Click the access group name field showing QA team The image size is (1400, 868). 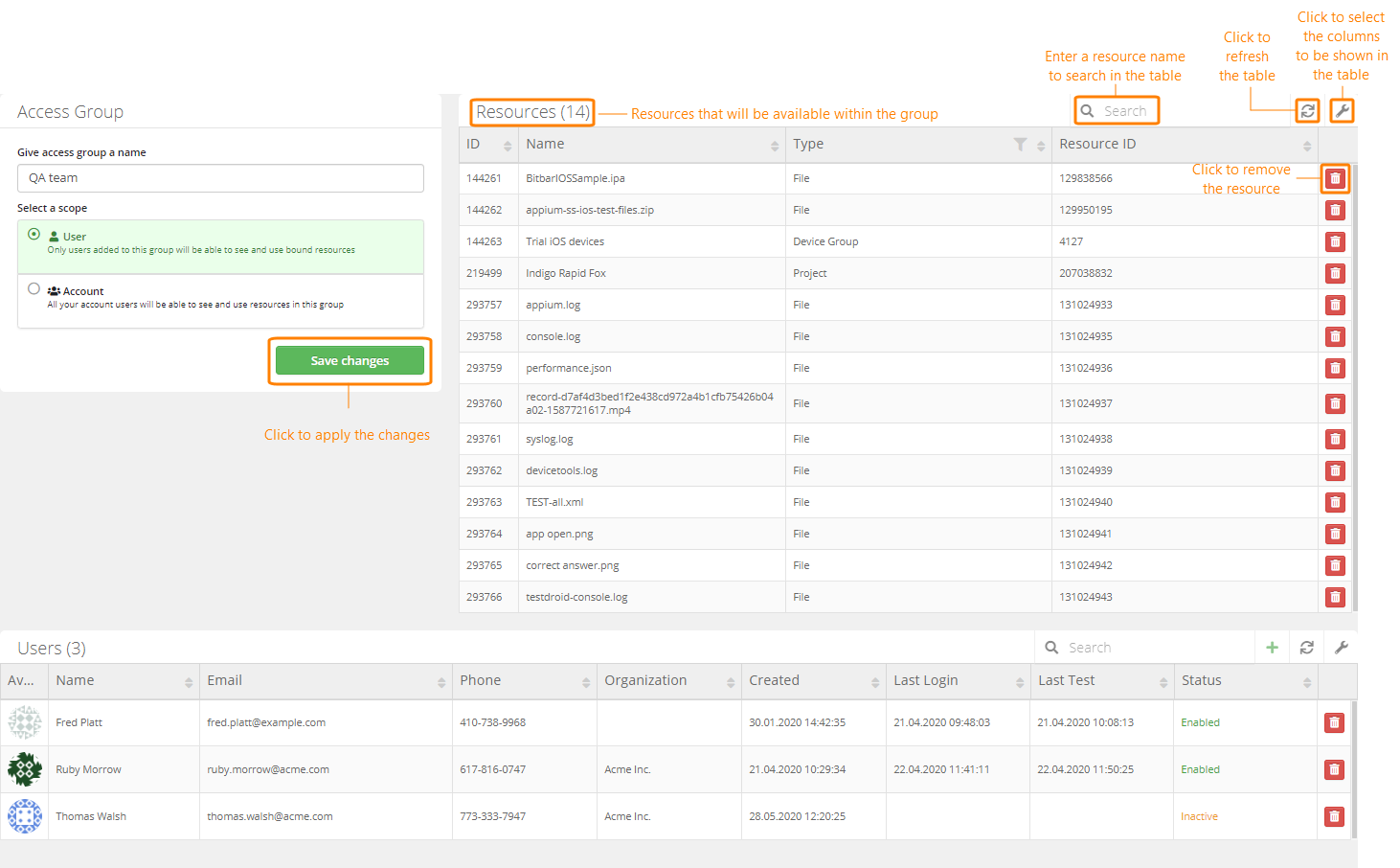coord(220,178)
